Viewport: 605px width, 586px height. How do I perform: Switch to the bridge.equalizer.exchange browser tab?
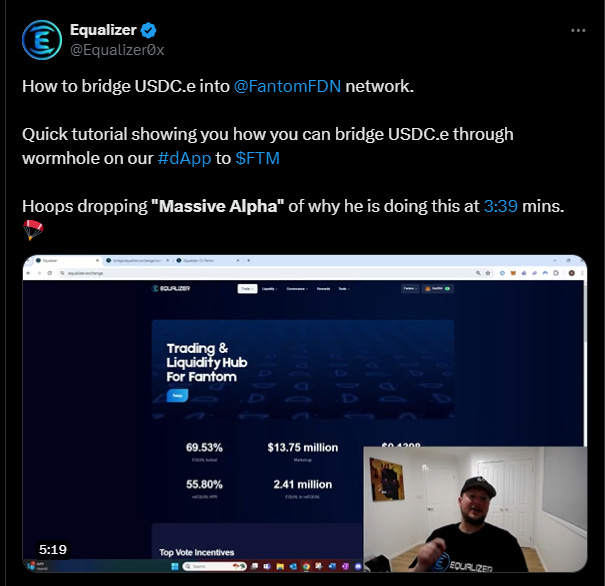(138, 260)
